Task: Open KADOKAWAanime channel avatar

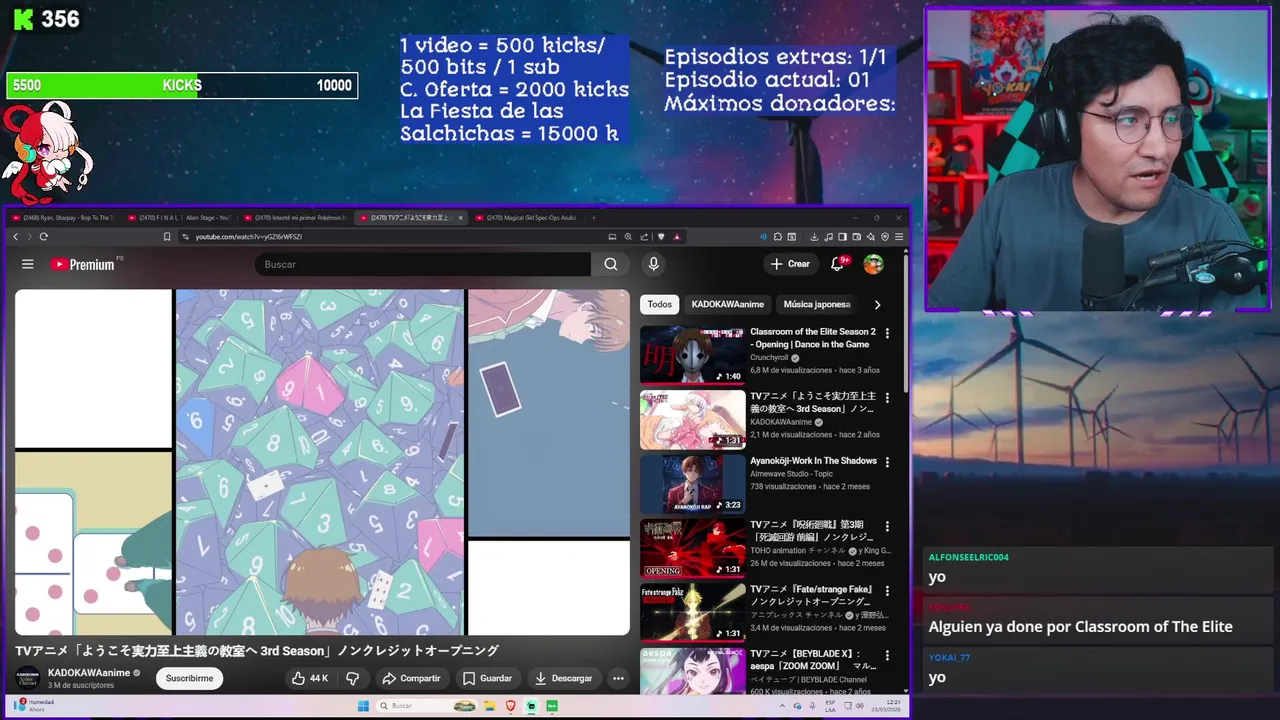Action: tap(28, 678)
